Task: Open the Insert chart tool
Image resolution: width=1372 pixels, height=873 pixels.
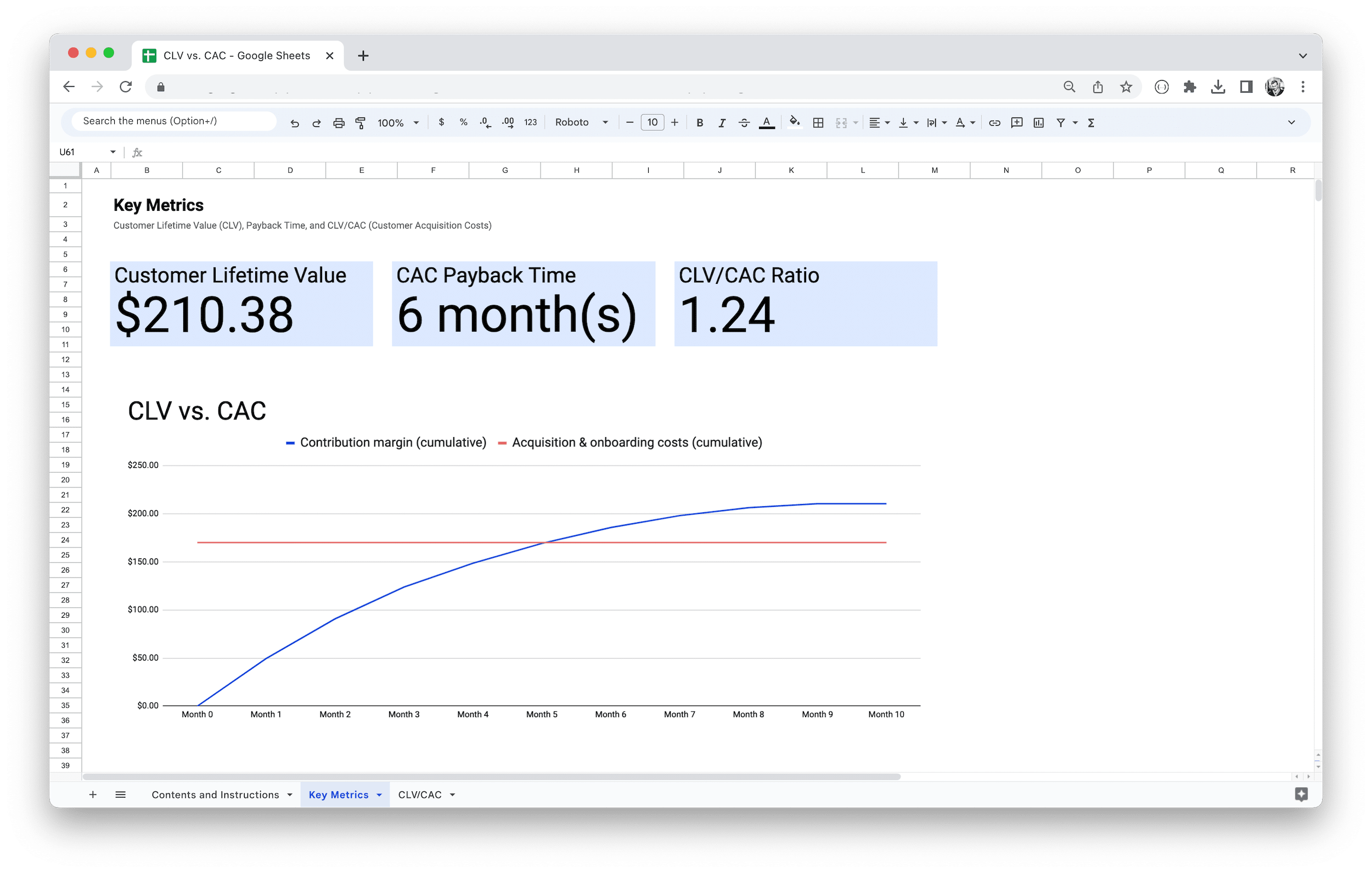Action: point(1038,122)
